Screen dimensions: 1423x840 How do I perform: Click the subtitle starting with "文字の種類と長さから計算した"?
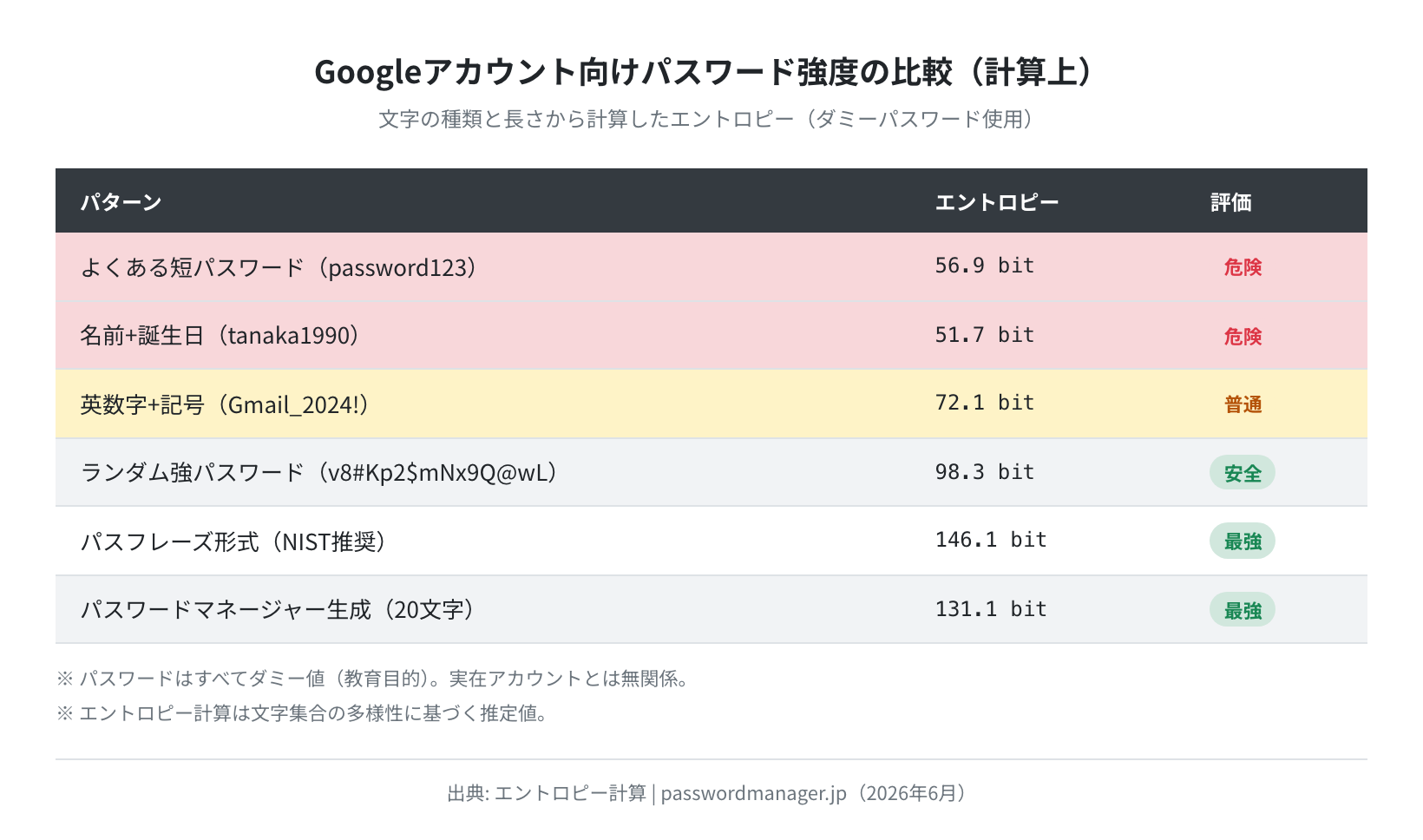coord(711,119)
